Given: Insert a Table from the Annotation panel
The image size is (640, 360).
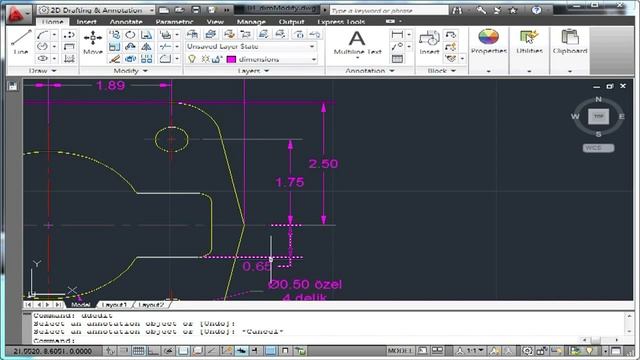Looking at the screenshot, I should (x=397, y=59).
